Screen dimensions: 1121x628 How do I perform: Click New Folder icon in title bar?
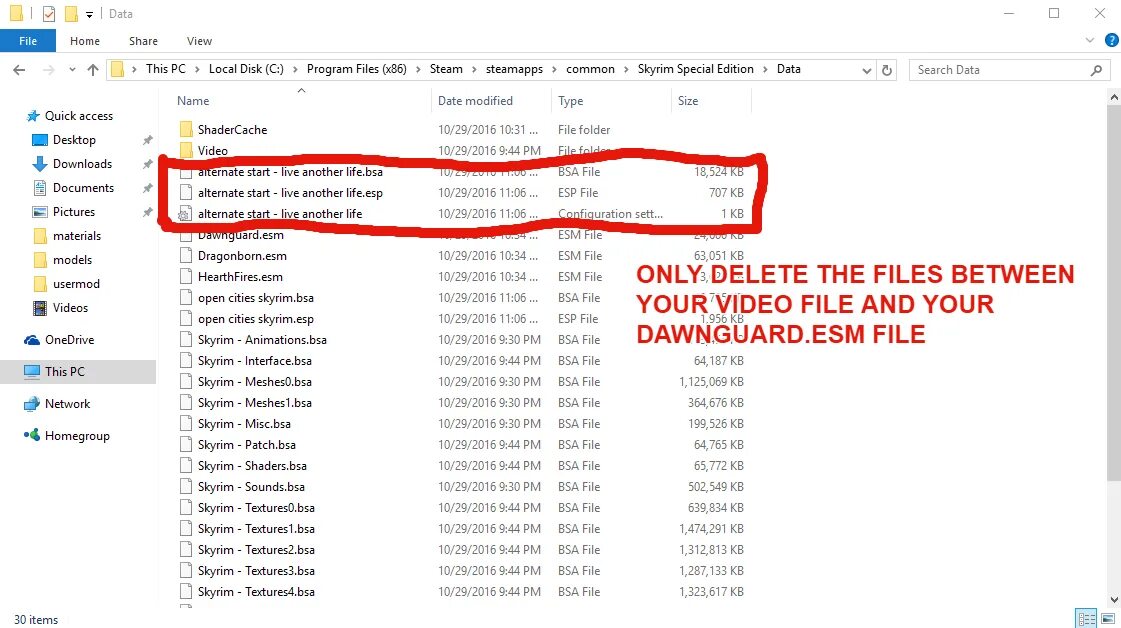tap(71, 14)
